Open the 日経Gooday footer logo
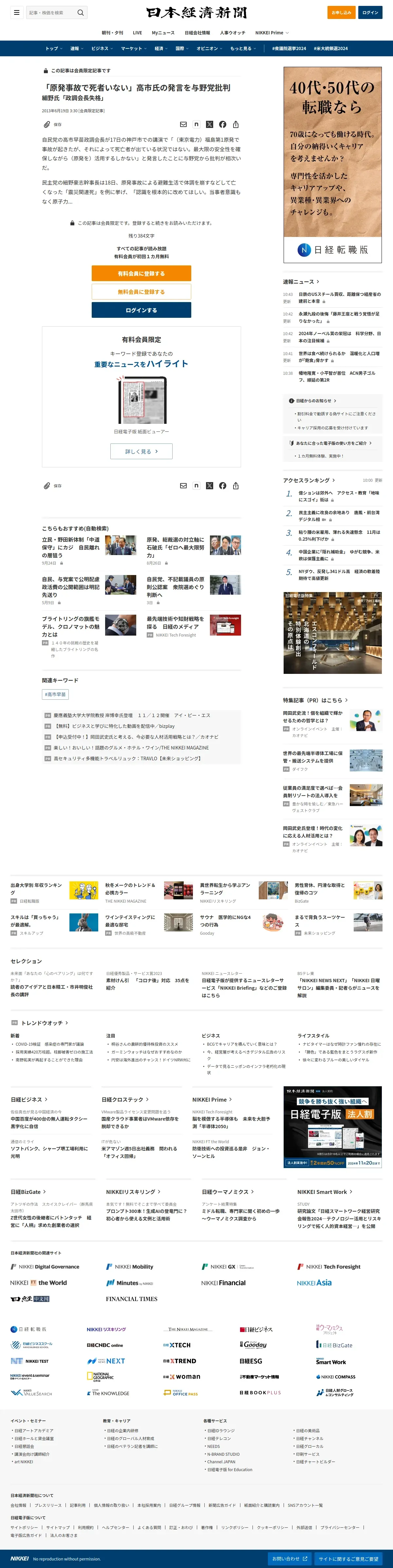Screen dimensions: 393x1568 coord(253,1344)
